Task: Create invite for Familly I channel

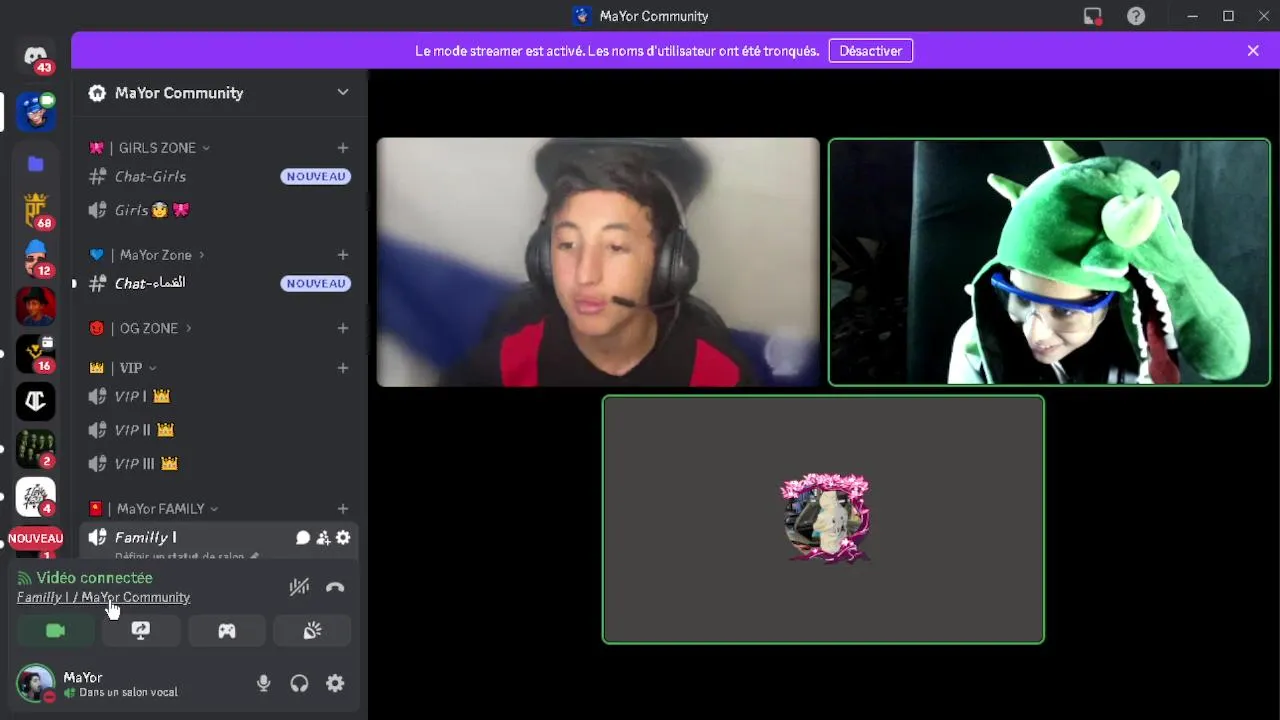Action: click(323, 538)
